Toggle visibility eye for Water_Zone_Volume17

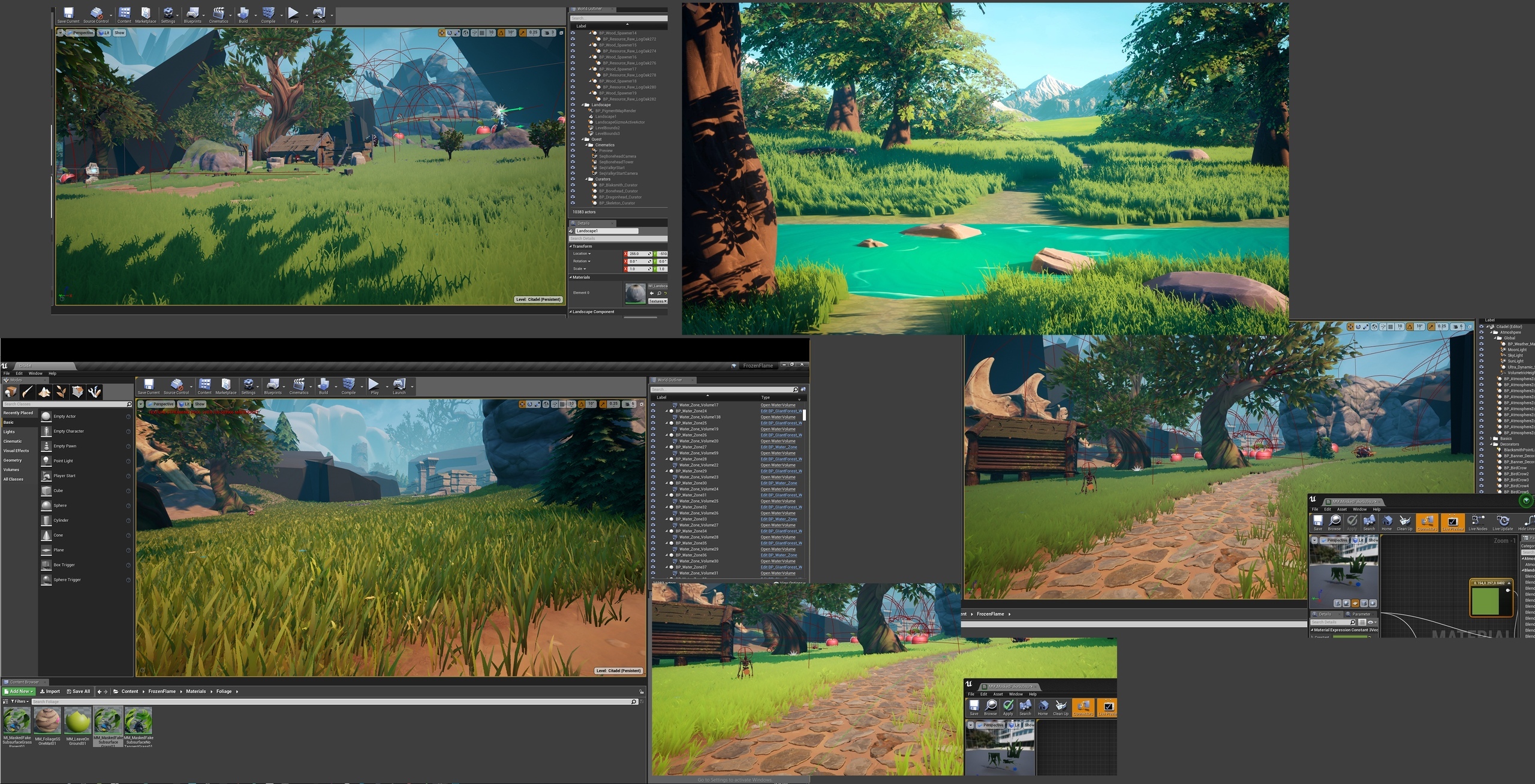[653, 405]
